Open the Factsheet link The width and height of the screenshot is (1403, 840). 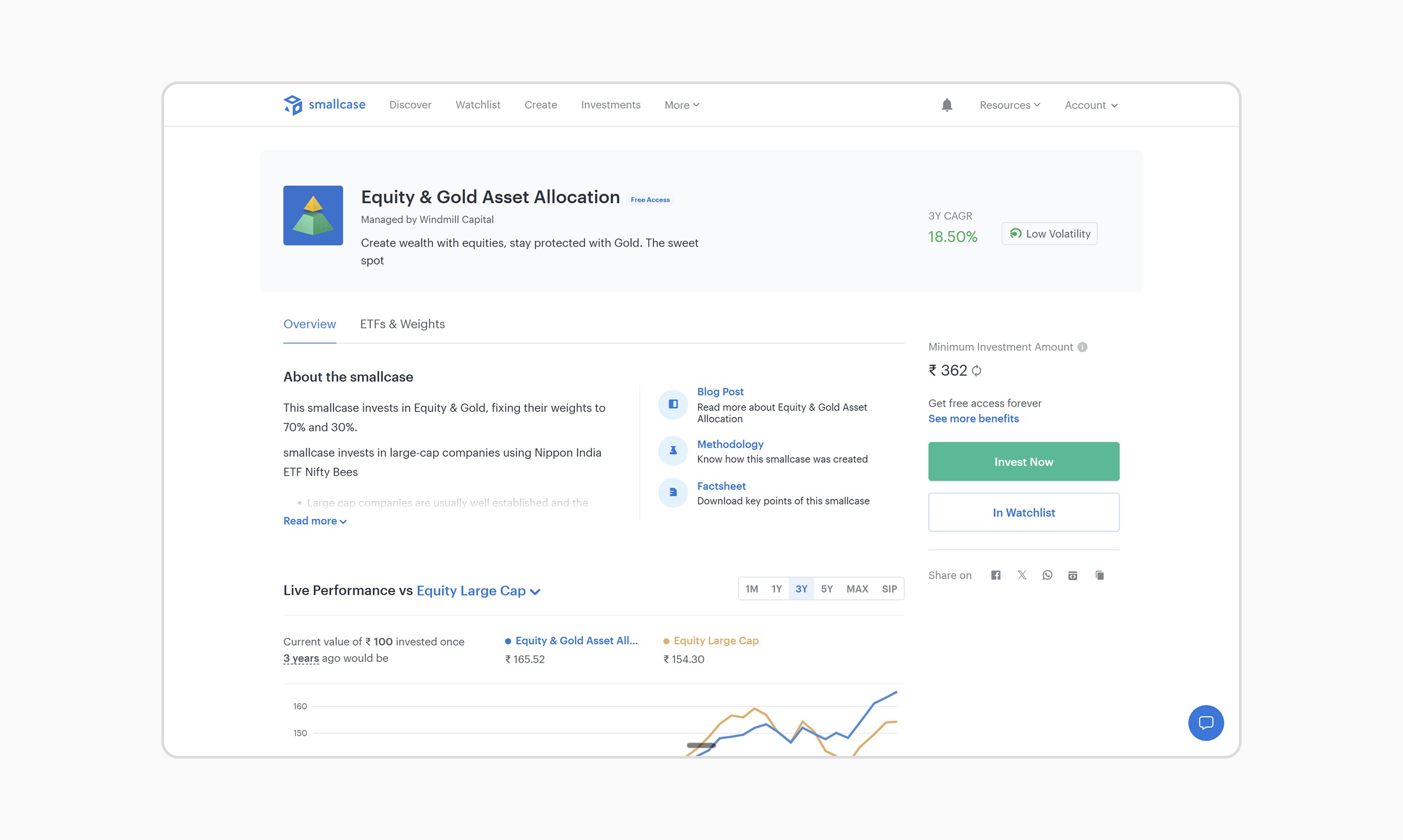(x=721, y=486)
